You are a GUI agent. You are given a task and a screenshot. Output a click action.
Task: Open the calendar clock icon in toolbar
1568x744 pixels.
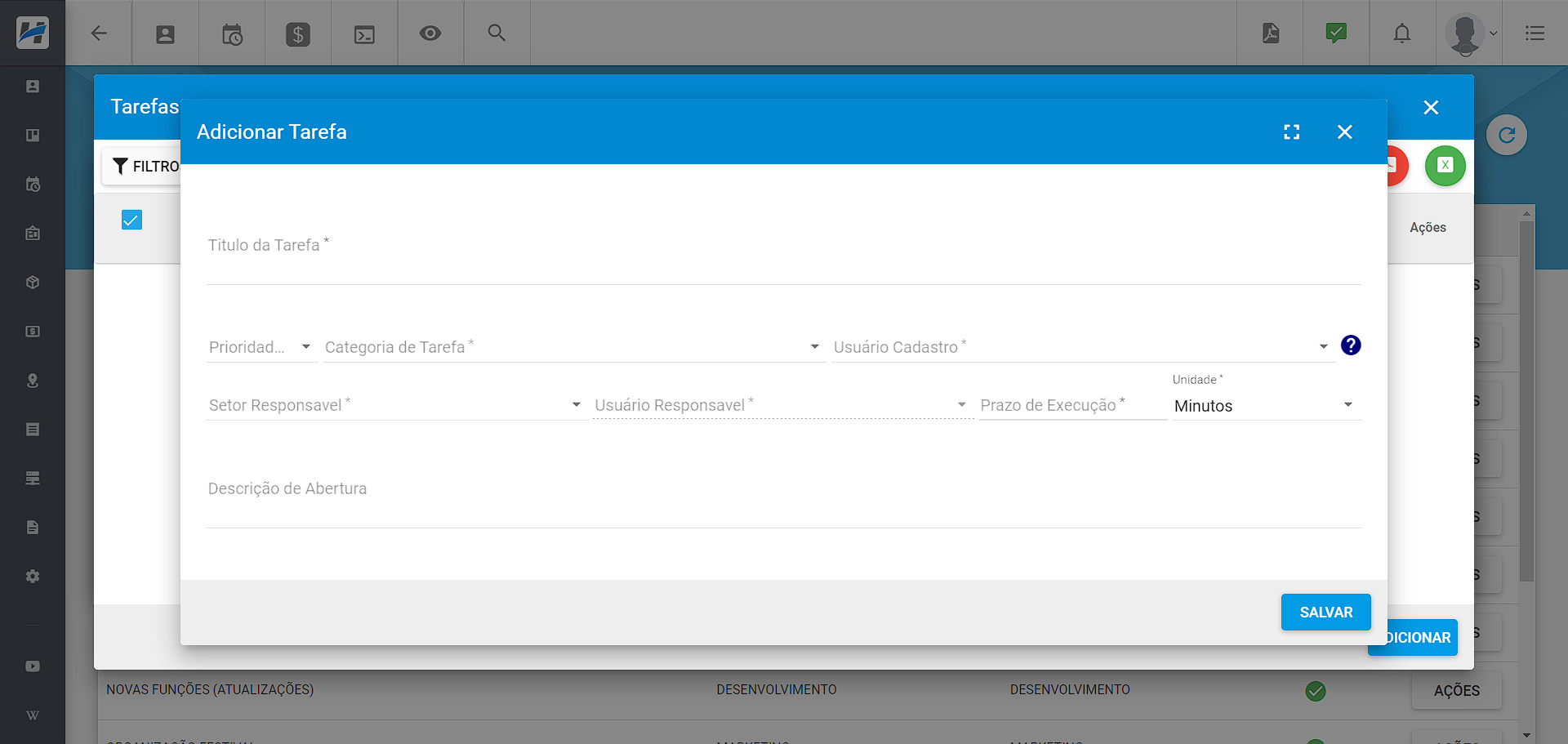pos(232,34)
